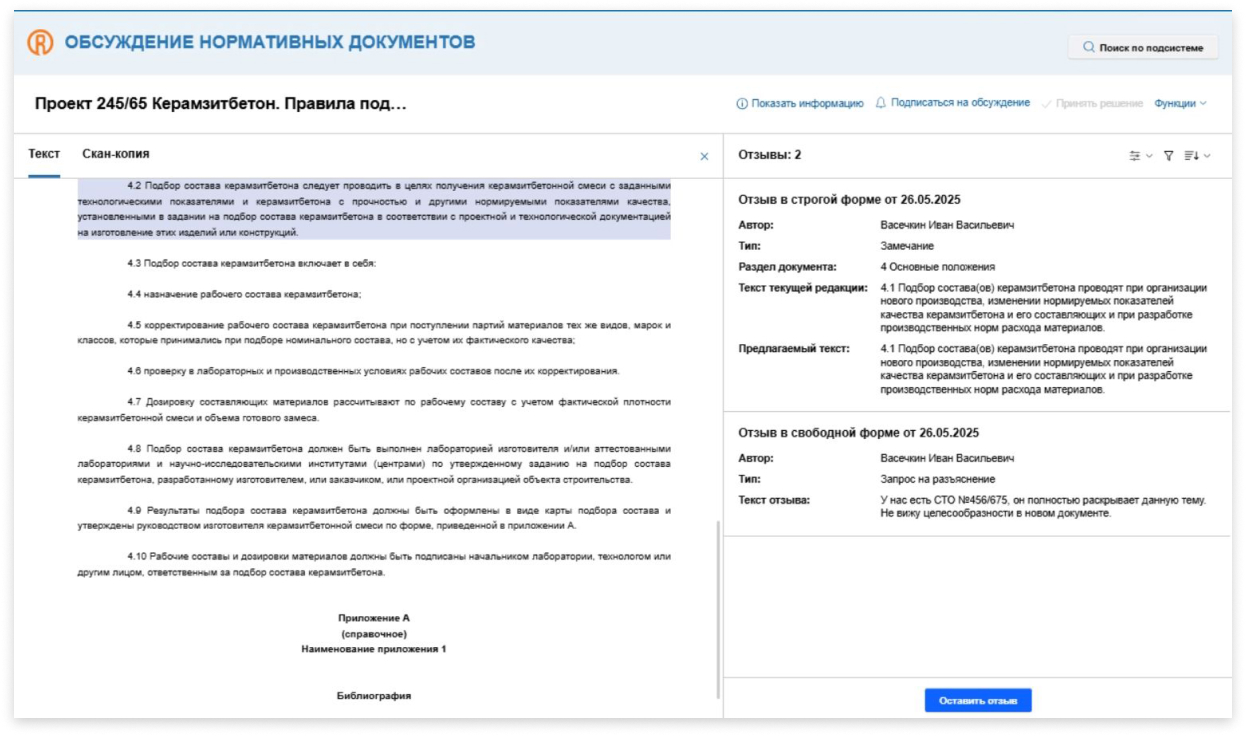This screenshot has width=1246, height=736.
Task: Click Принять решение action
Action: click(1099, 103)
